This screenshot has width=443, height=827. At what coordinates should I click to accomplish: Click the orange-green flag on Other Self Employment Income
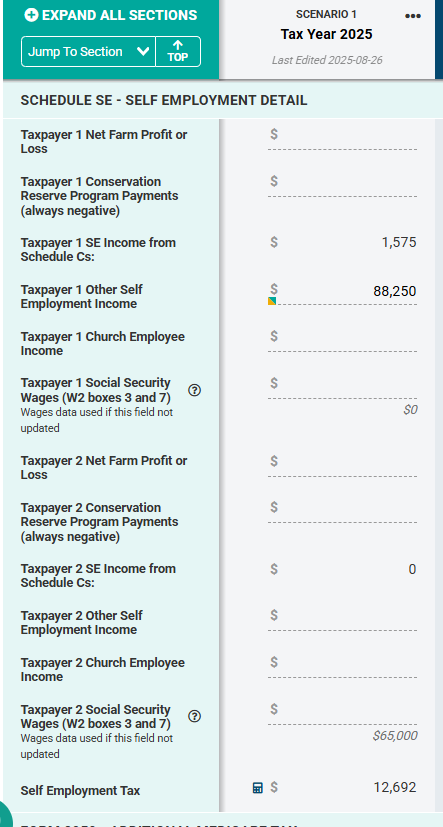(272, 301)
